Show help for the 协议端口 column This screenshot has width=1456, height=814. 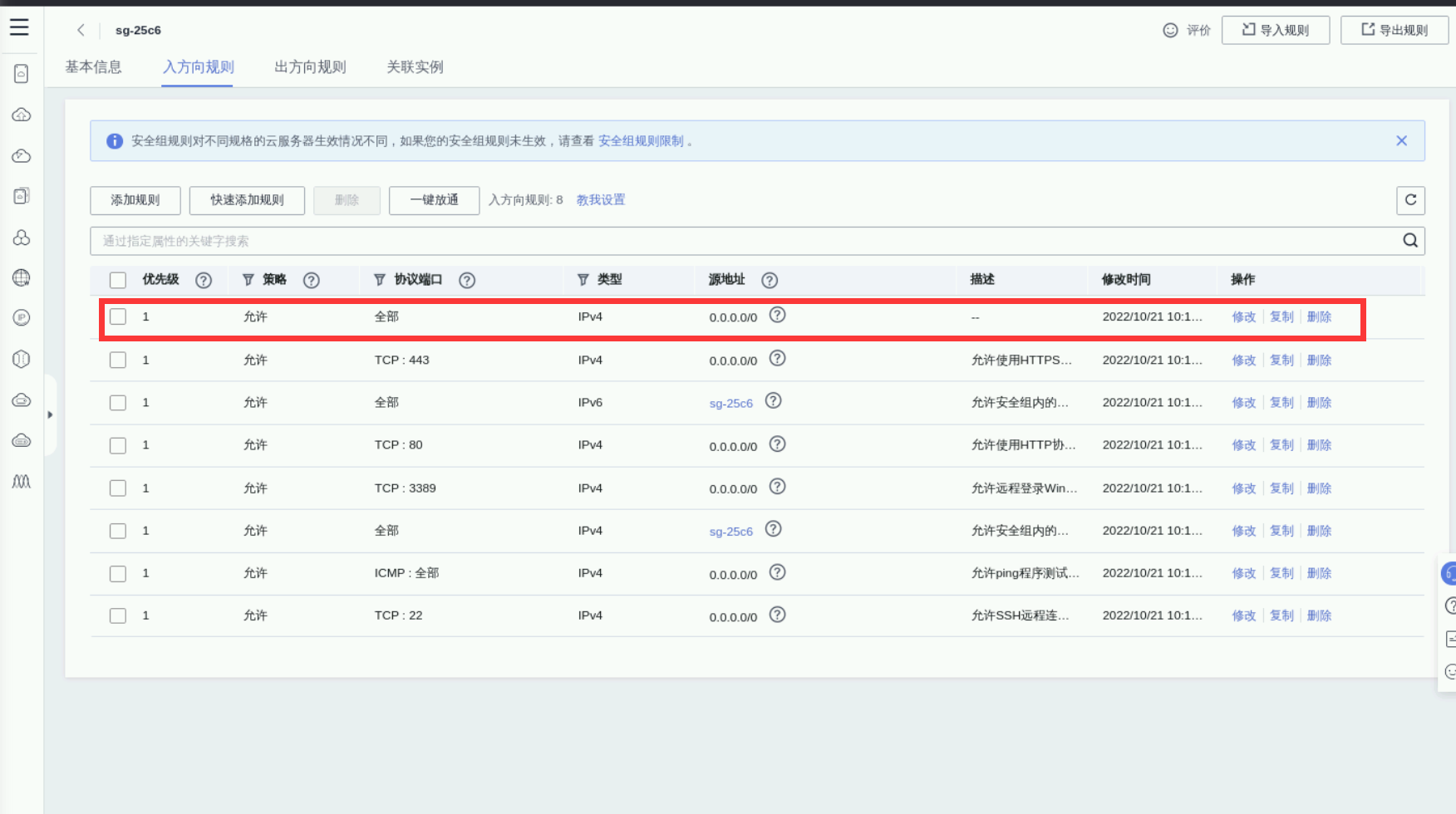tap(467, 281)
